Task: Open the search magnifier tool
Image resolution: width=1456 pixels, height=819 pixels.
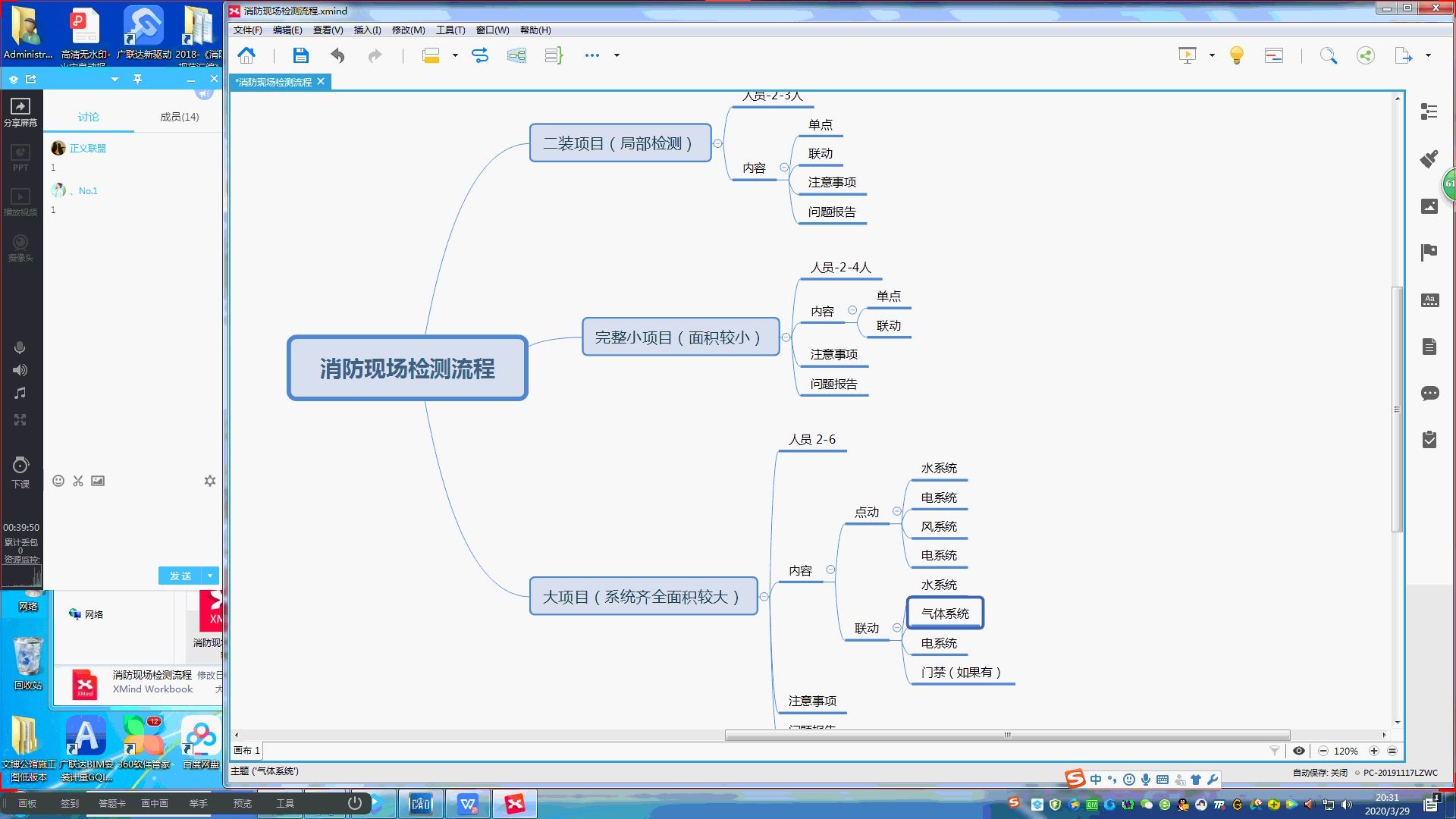Action: pos(1328,55)
